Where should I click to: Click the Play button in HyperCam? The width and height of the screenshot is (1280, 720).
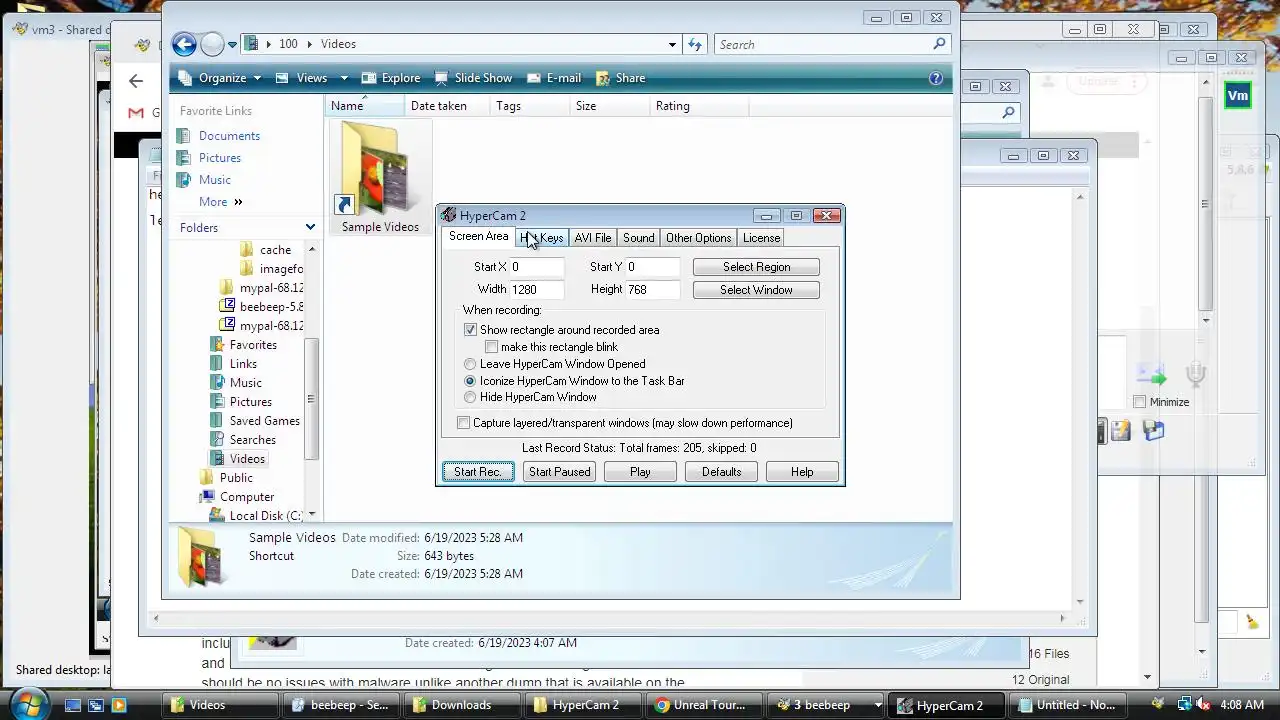click(x=640, y=472)
